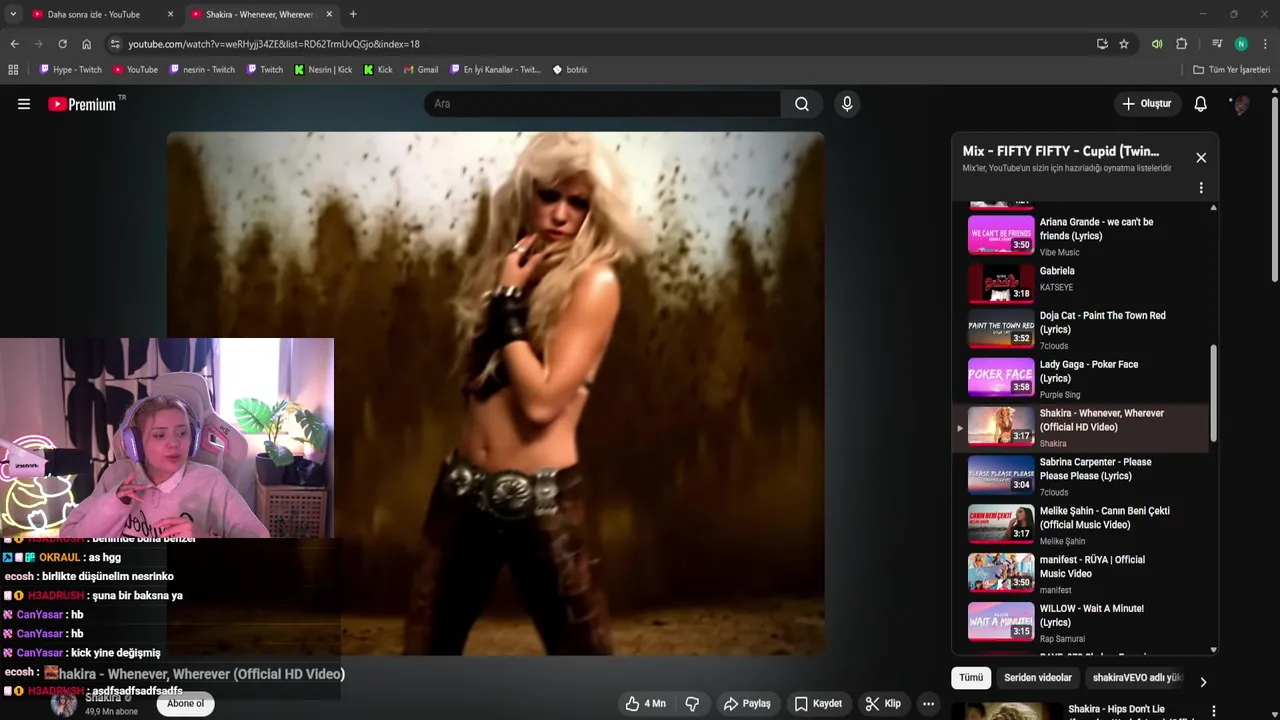Open the YouTube hamburger guide menu

point(24,104)
